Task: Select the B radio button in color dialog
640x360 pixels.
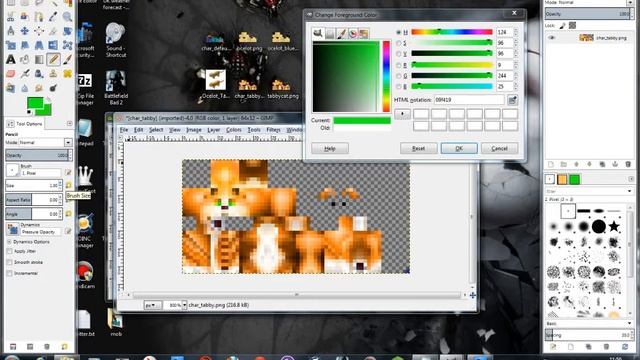Action: 398,87
